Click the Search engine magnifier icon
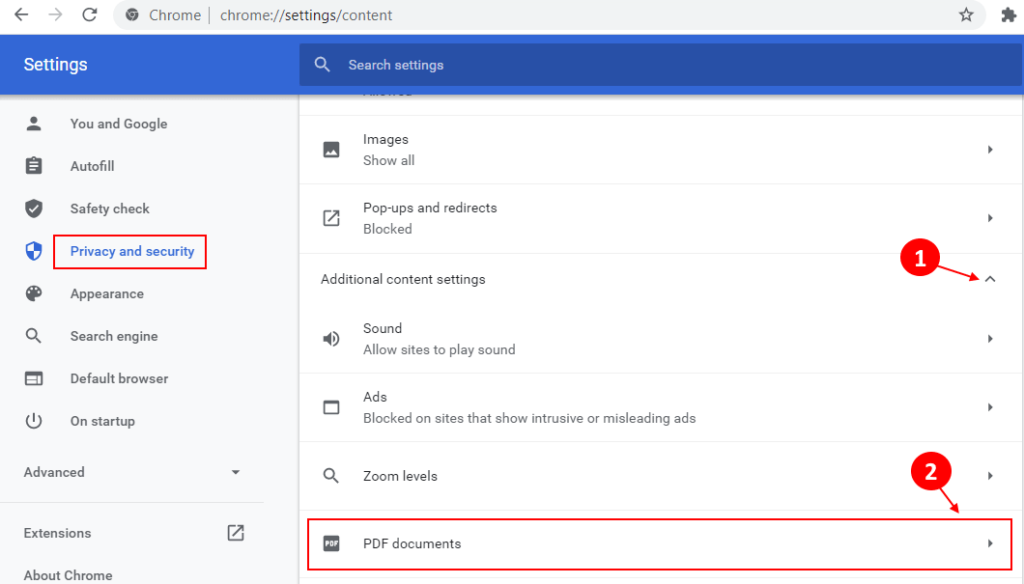 (34, 336)
